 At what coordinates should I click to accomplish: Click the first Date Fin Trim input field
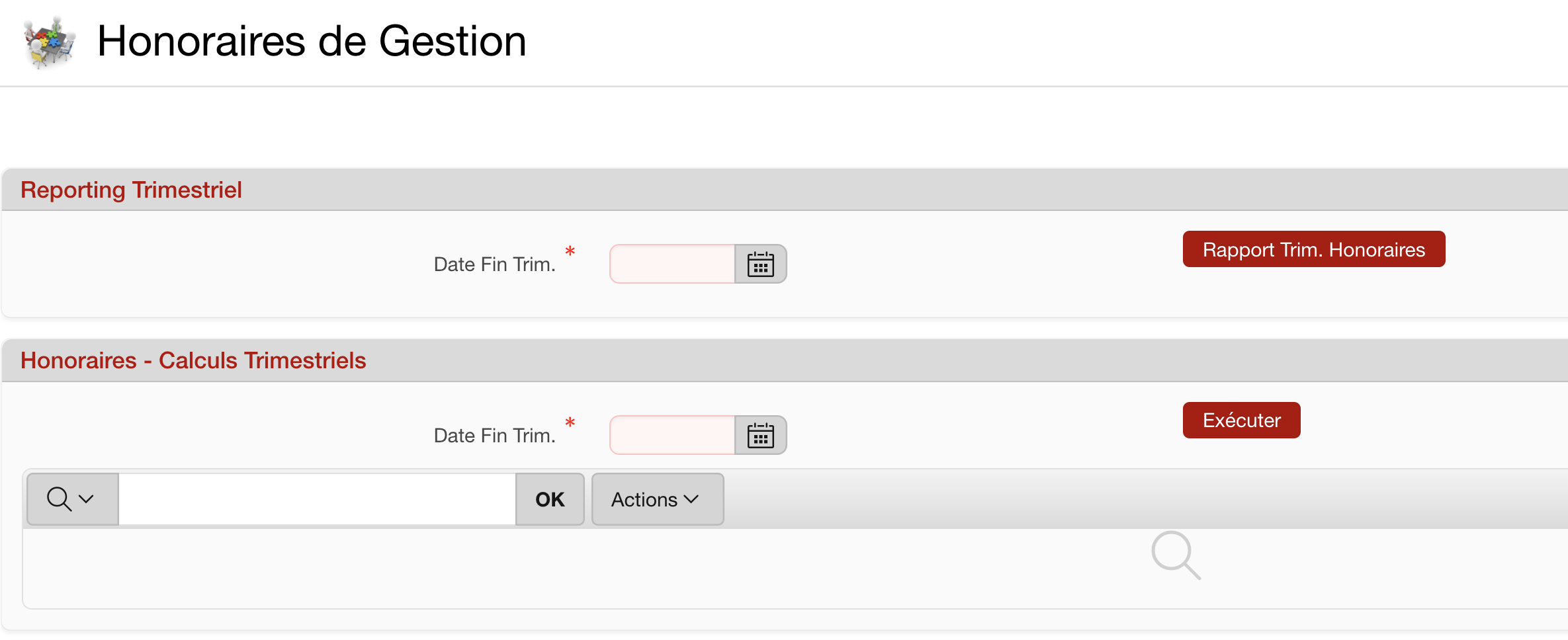[x=671, y=264]
